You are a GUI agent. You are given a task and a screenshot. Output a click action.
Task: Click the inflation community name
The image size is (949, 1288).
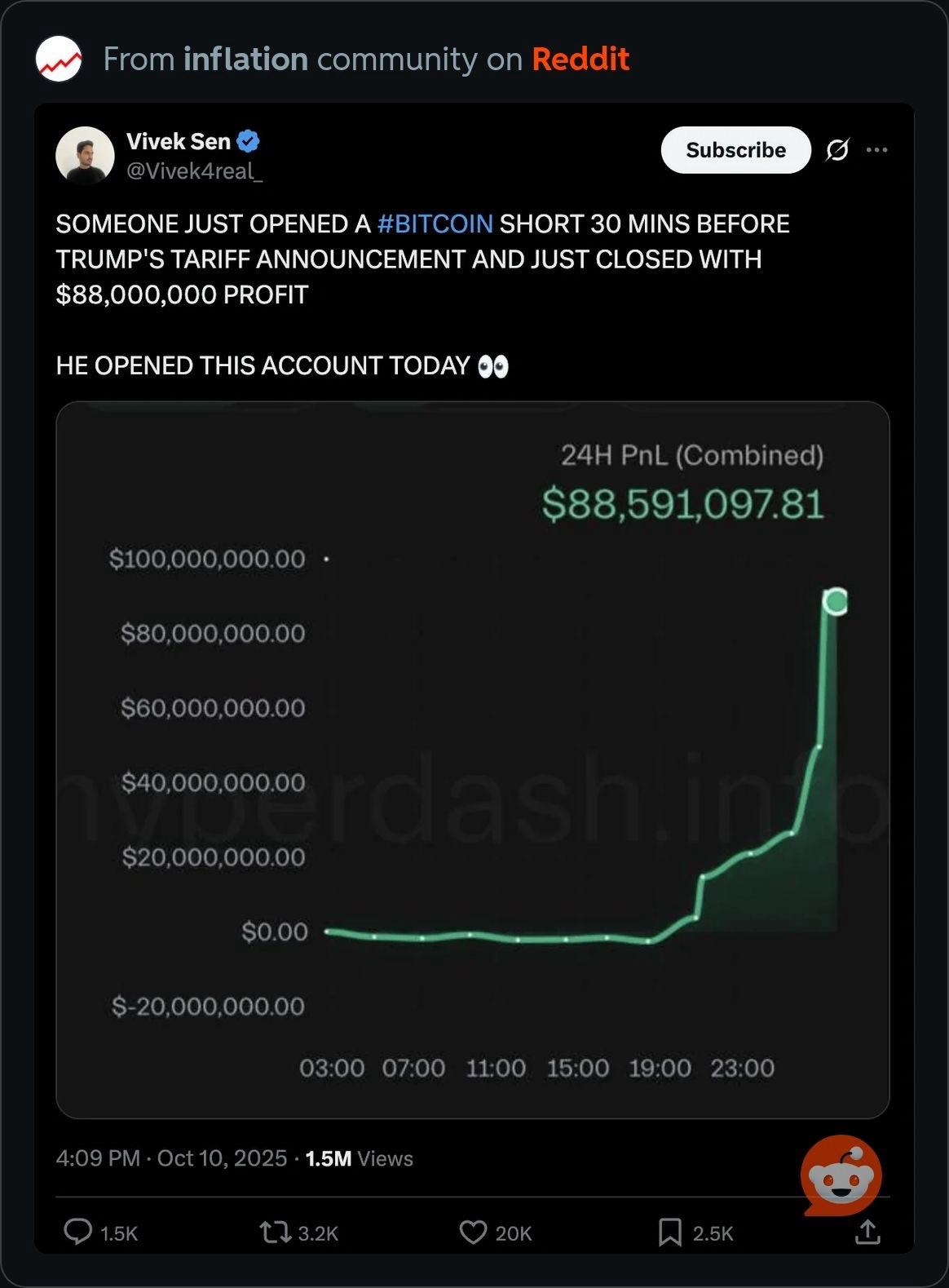(x=245, y=59)
